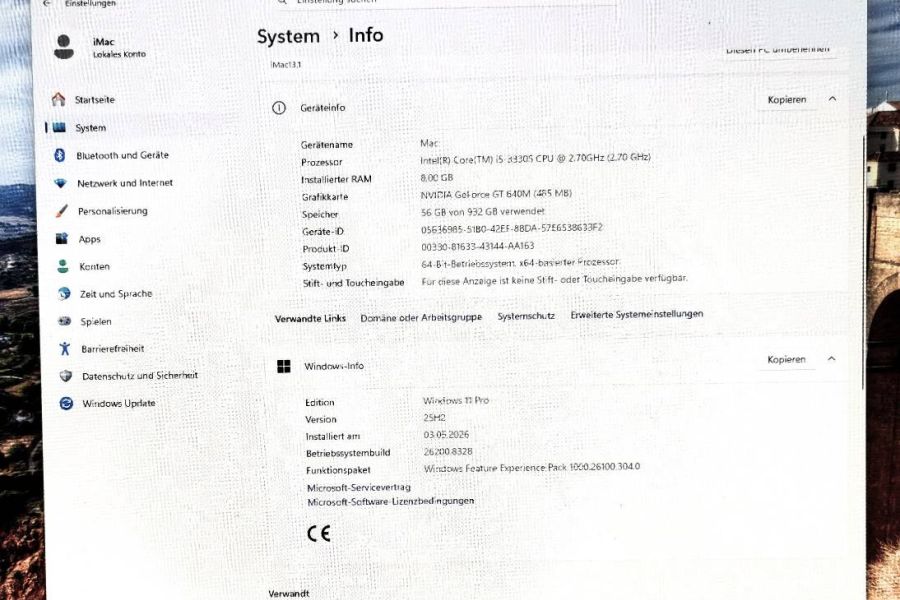
Task: Click the 8,00 GB RAM value
Action: tap(437, 178)
